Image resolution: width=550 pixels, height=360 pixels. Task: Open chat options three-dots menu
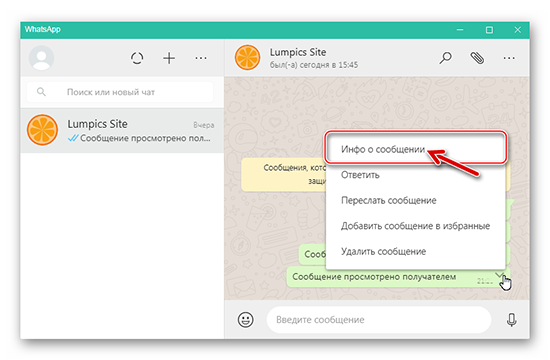[509, 58]
